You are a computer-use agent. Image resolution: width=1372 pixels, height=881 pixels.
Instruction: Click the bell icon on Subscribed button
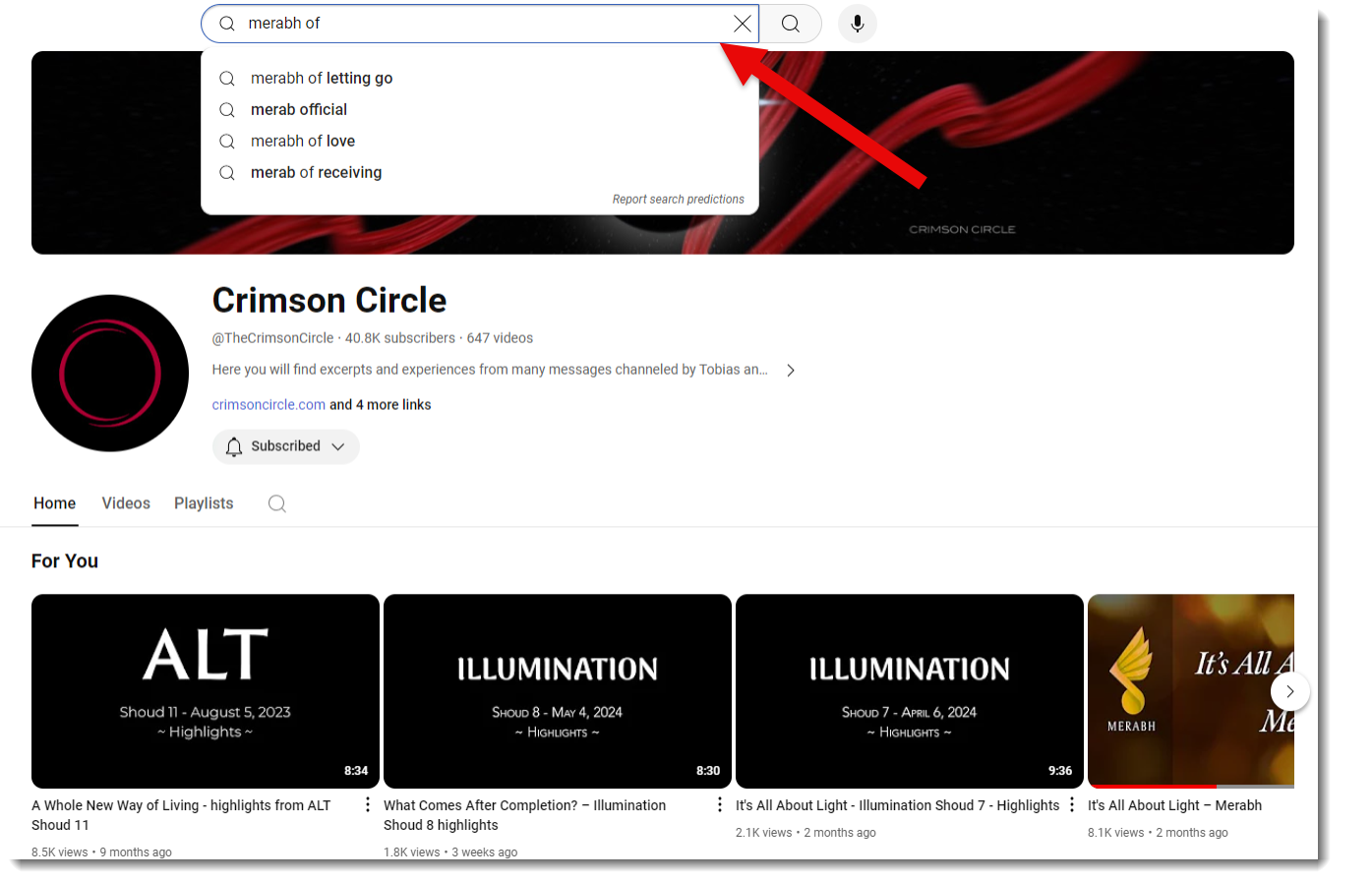234,446
